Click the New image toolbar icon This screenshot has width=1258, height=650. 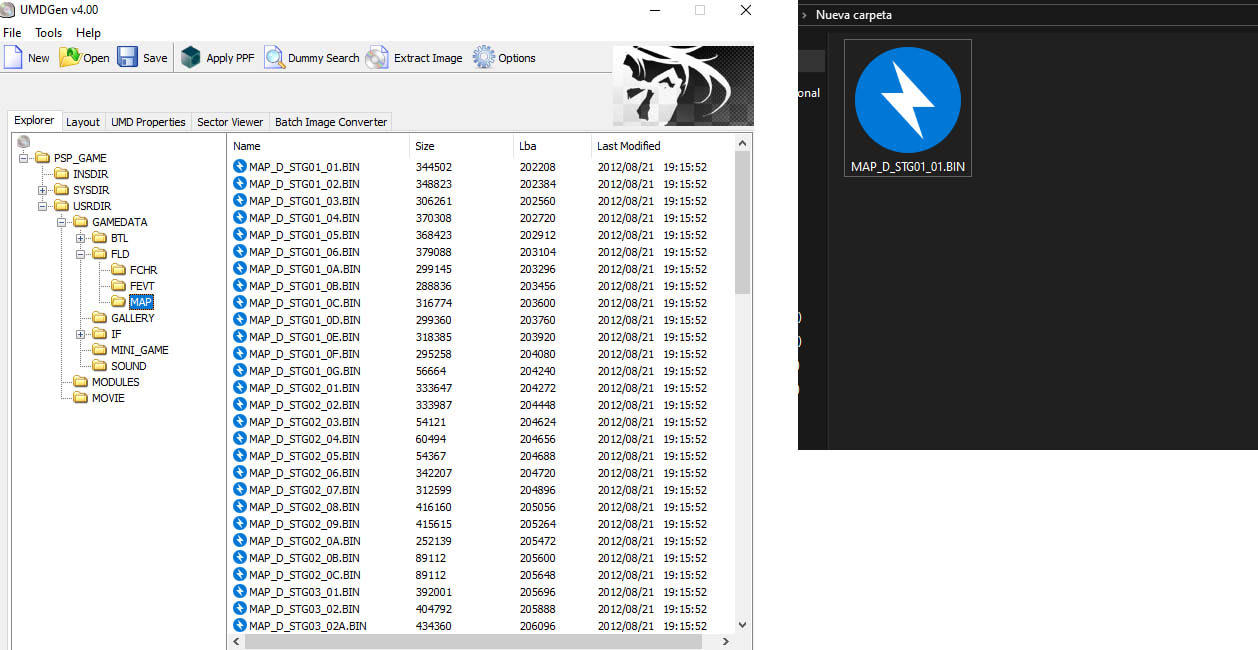pyautogui.click(x=14, y=58)
